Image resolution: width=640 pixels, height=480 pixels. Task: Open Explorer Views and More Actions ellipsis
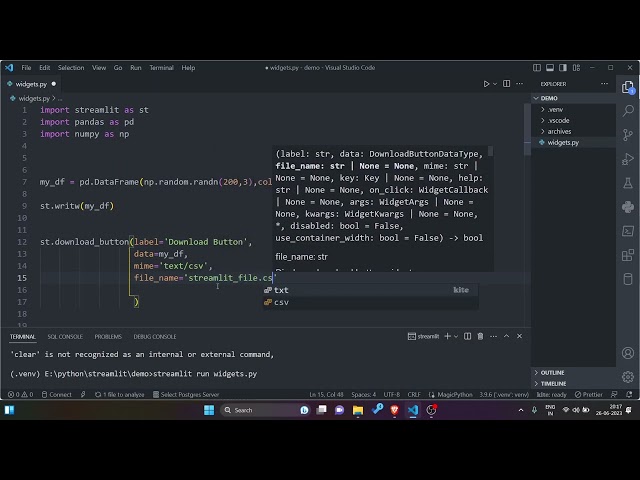coord(604,84)
